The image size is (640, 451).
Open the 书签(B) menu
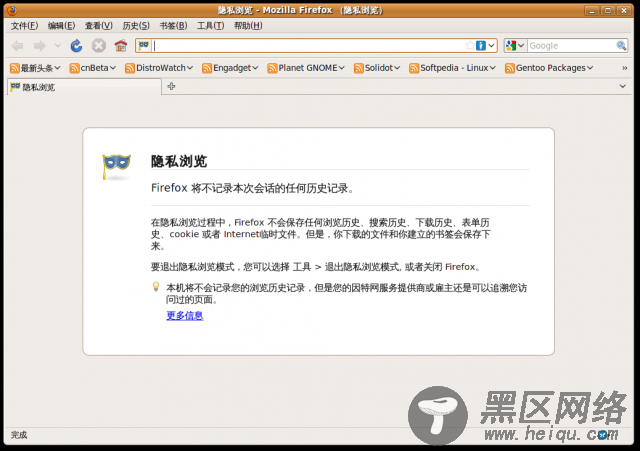pyautogui.click(x=173, y=26)
